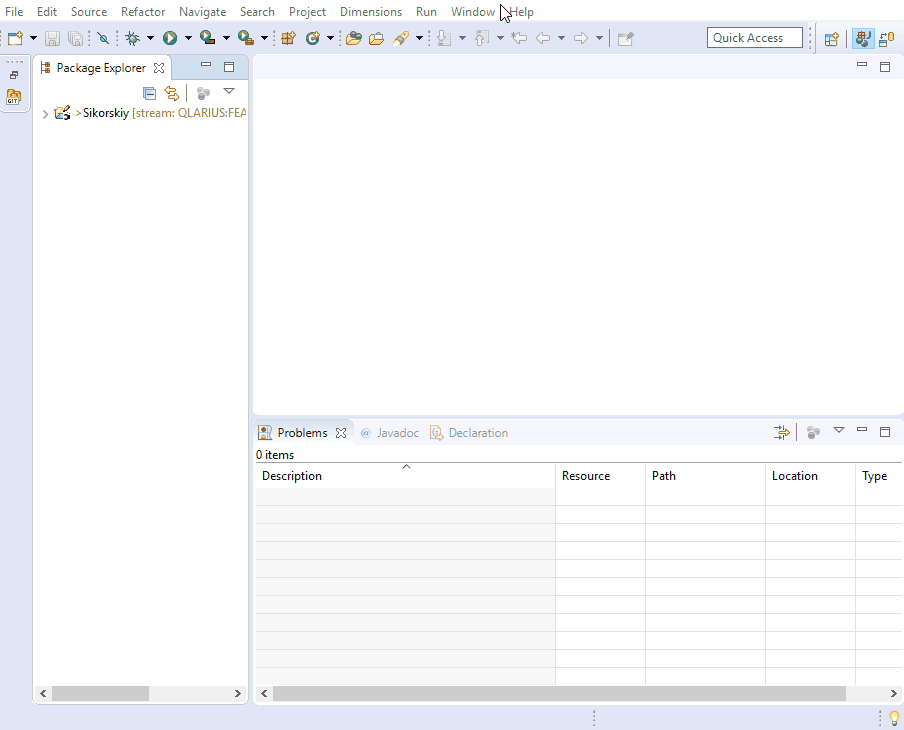Open the Git Repositories fast view icon

click(x=14, y=97)
